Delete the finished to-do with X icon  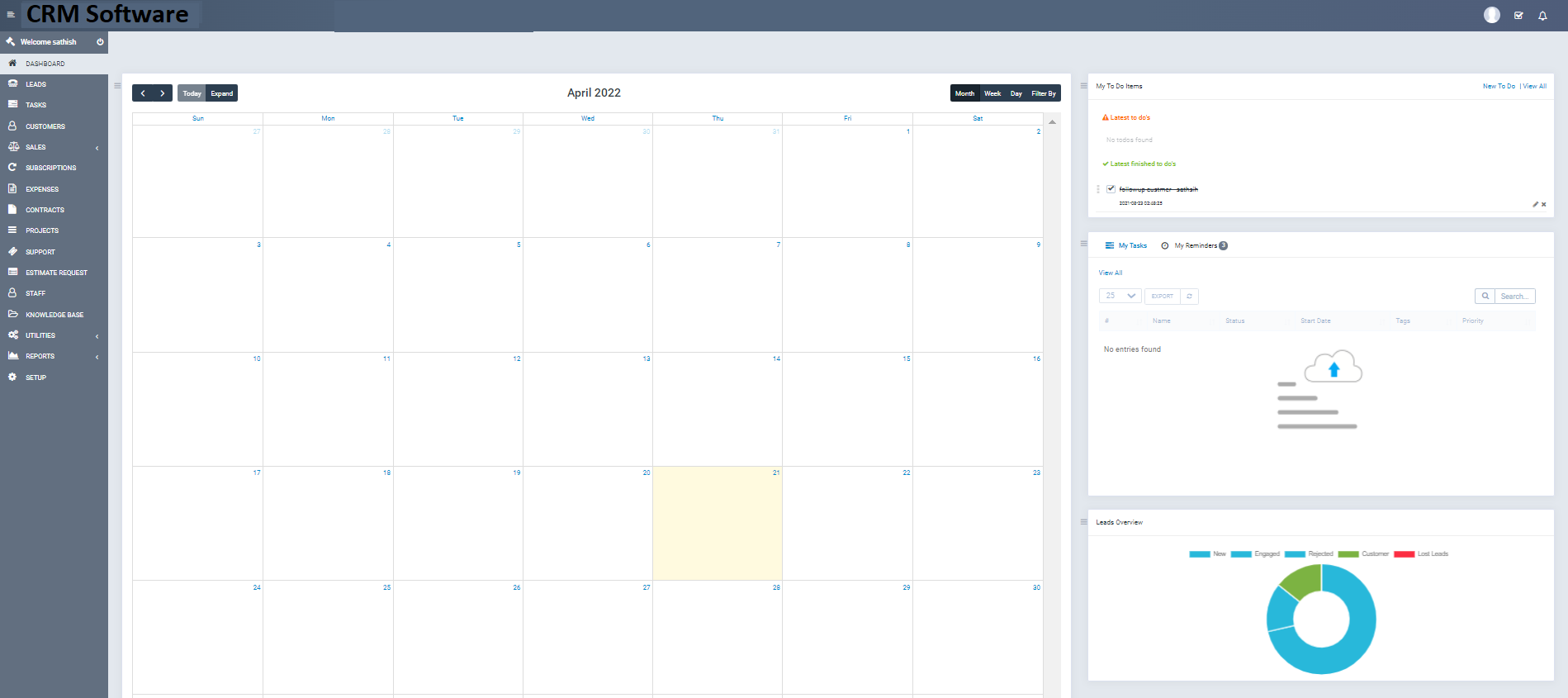coord(1544,204)
